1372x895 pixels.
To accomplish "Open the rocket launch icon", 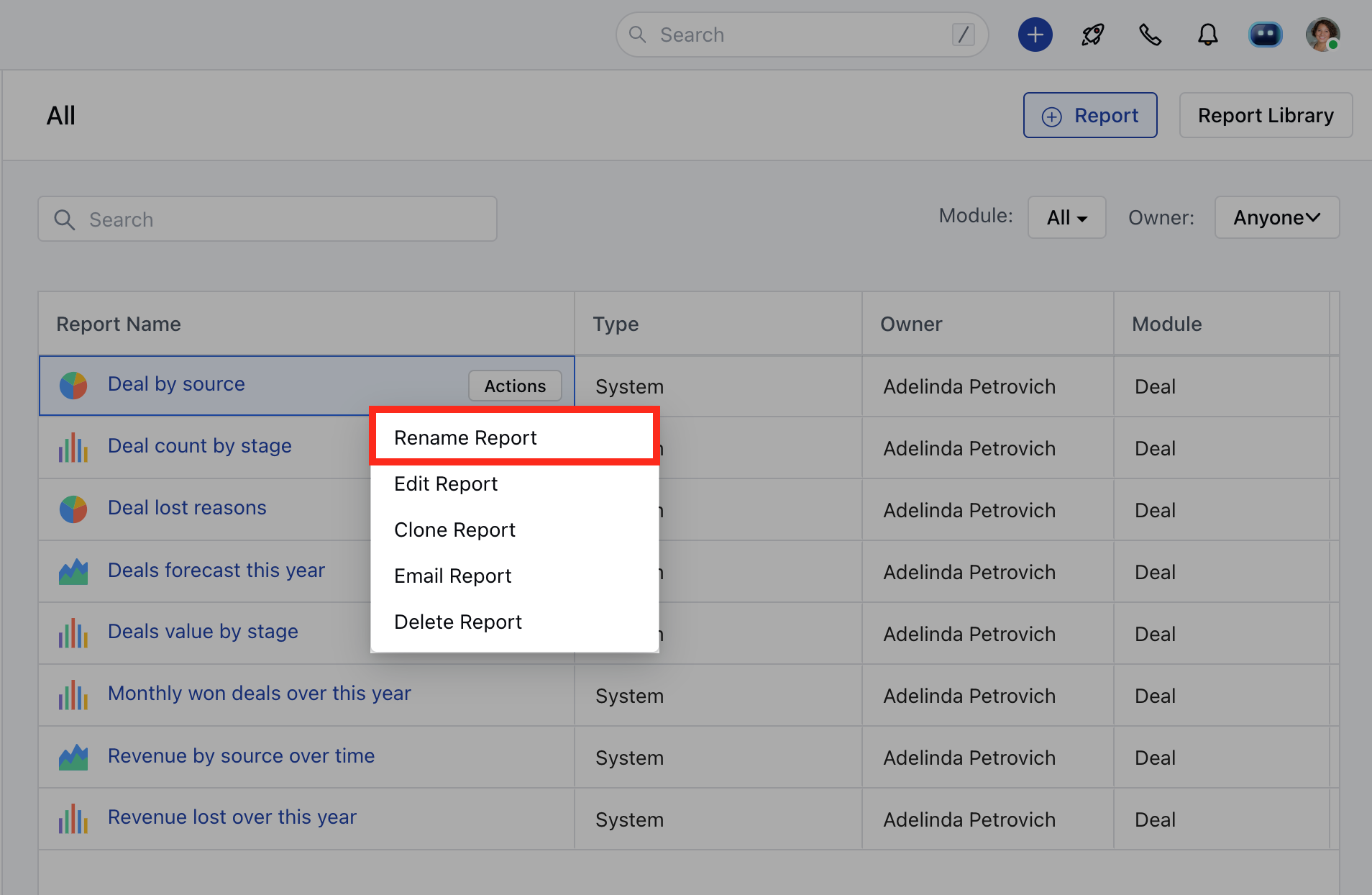I will click(1092, 35).
